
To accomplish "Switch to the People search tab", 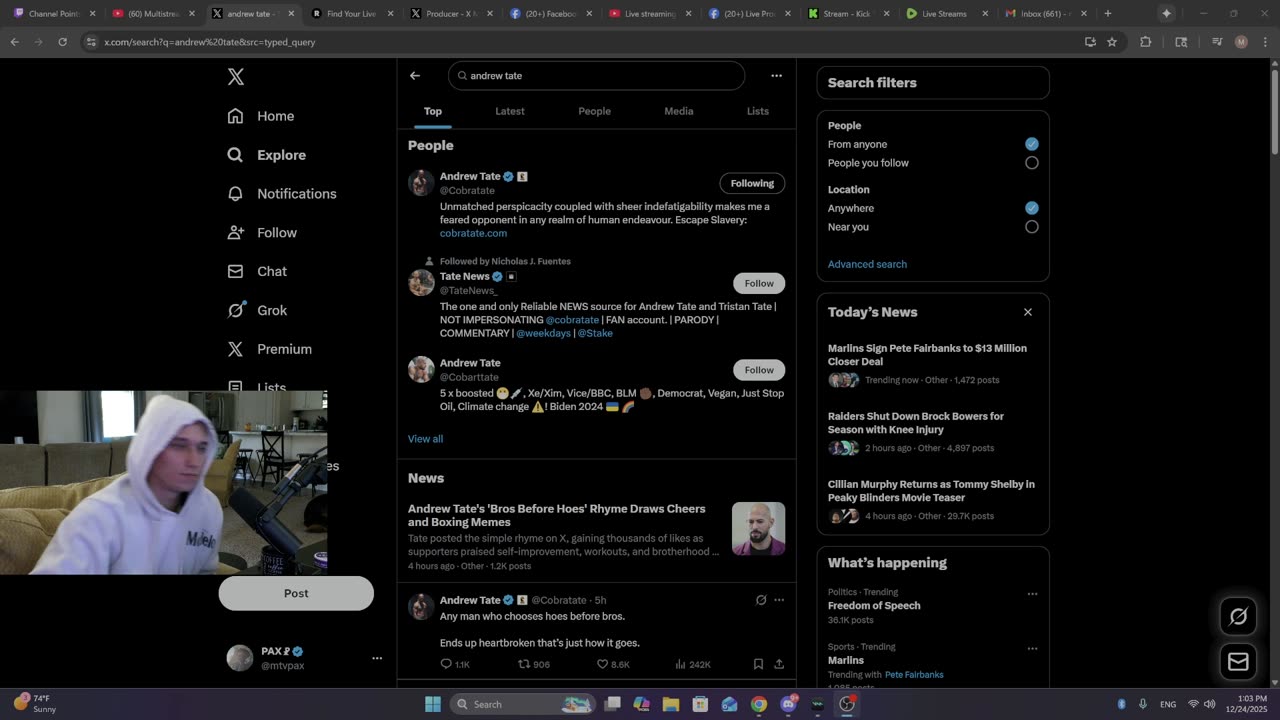I will coord(594,111).
